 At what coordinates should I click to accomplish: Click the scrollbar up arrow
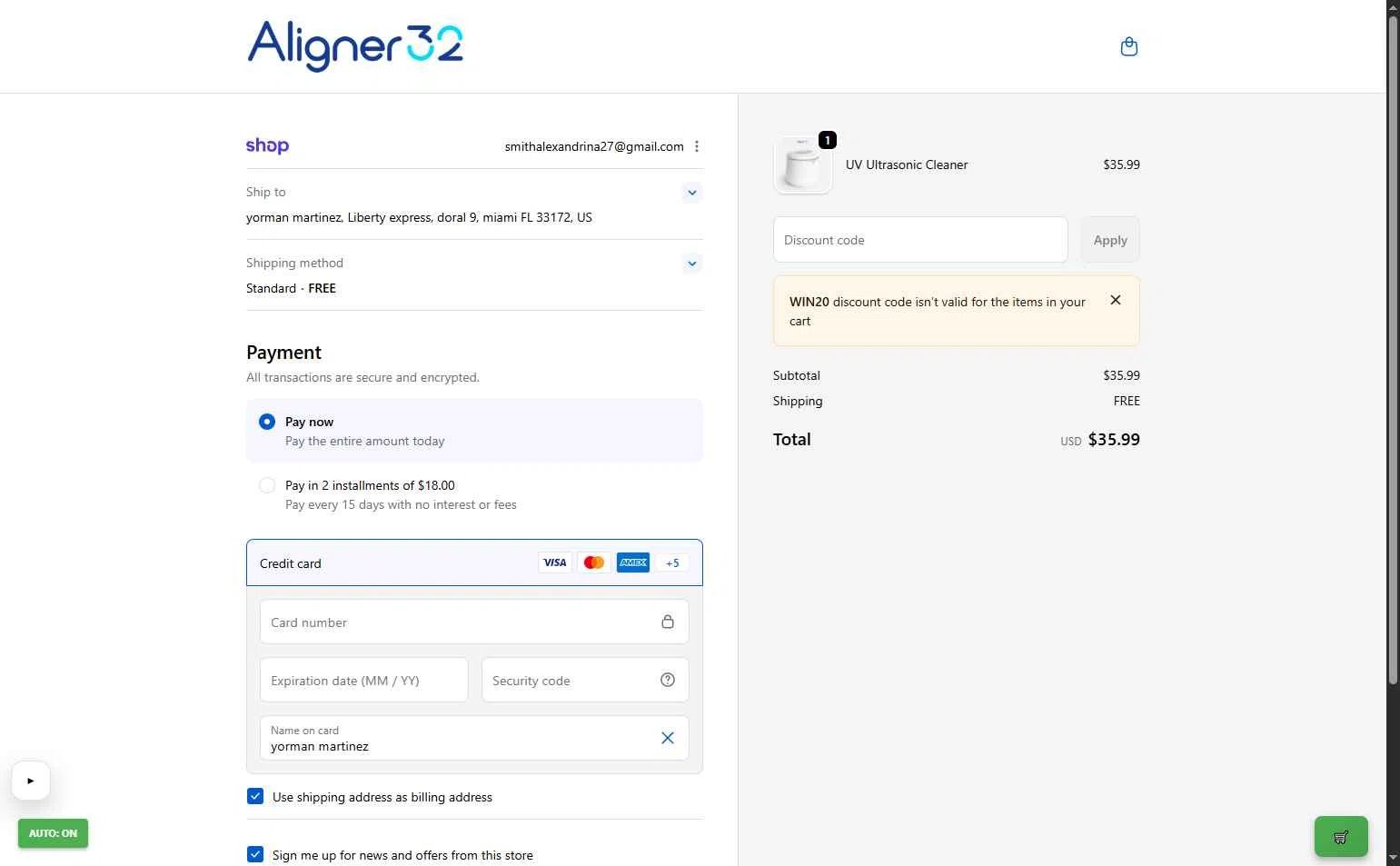[1393, 6]
